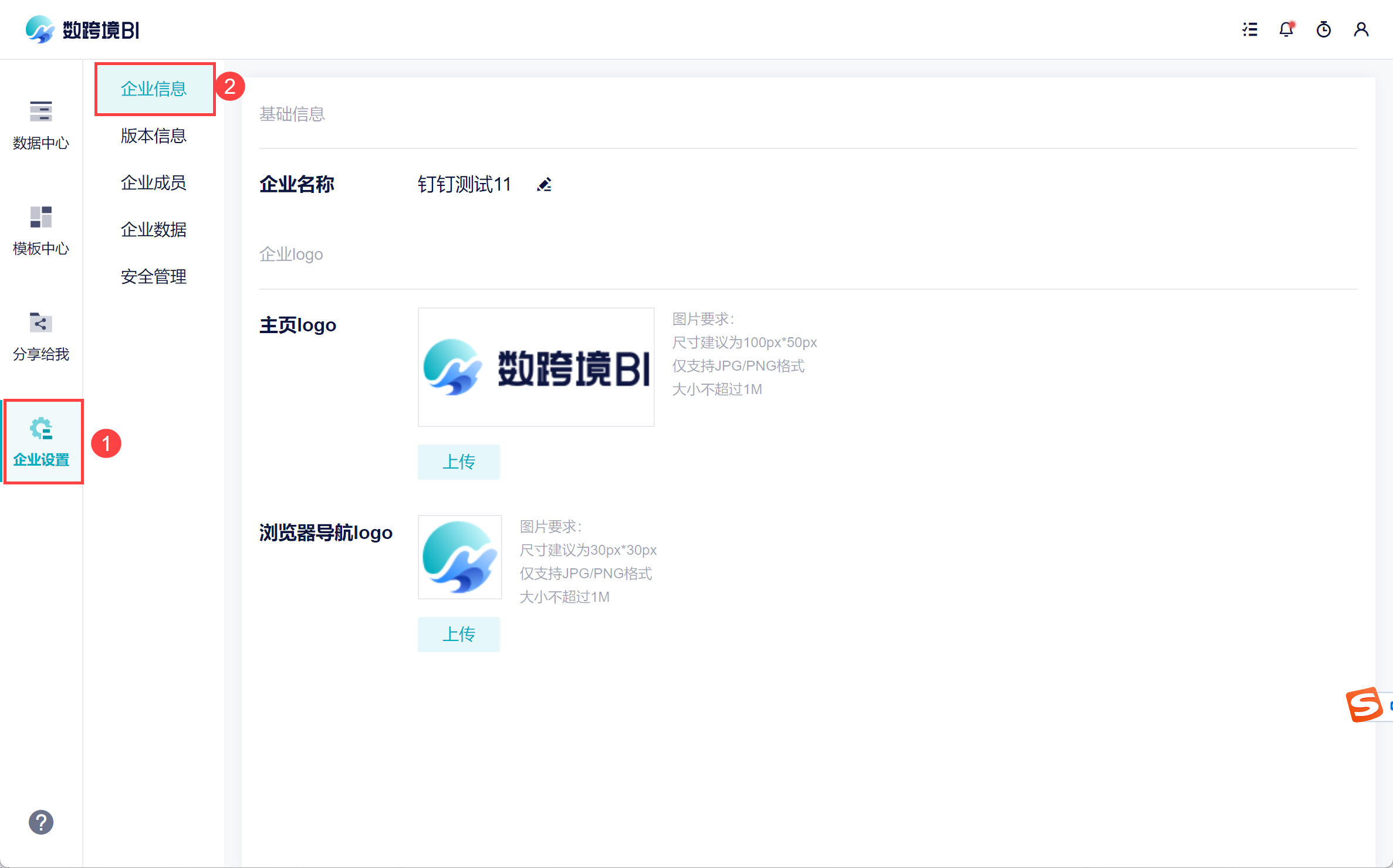Image resolution: width=1393 pixels, height=868 pixels.
Task: Select the 企业数据 menu item
Action: click(154, 230)
